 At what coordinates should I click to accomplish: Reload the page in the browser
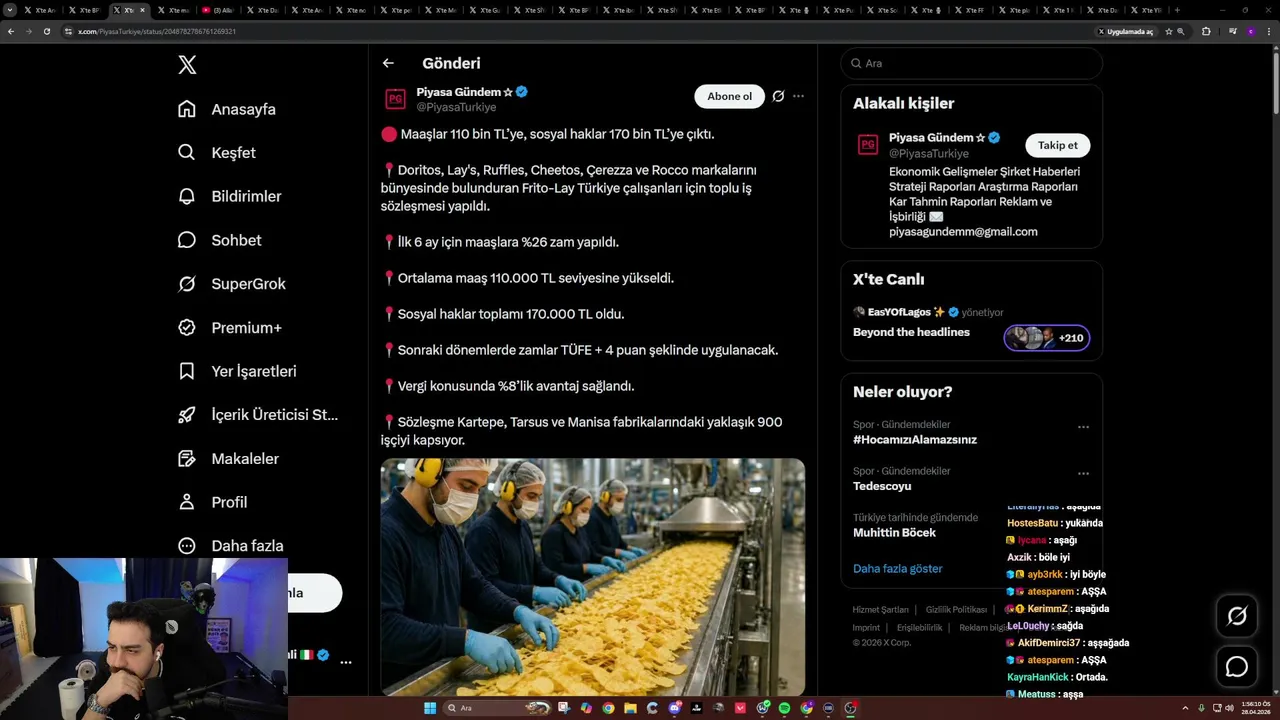[46, 31]
